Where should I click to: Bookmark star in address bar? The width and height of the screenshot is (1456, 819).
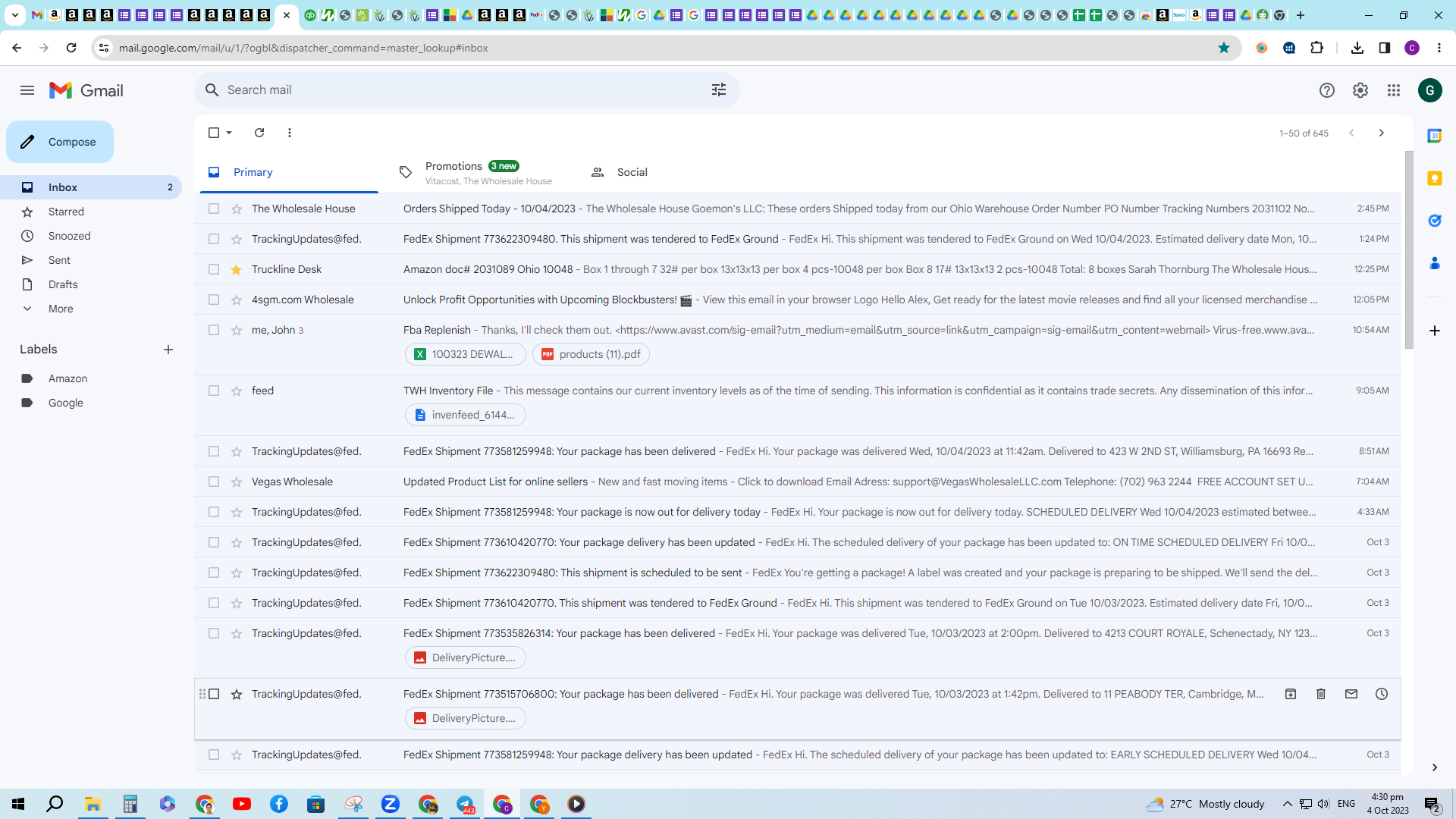(1224, 48)
